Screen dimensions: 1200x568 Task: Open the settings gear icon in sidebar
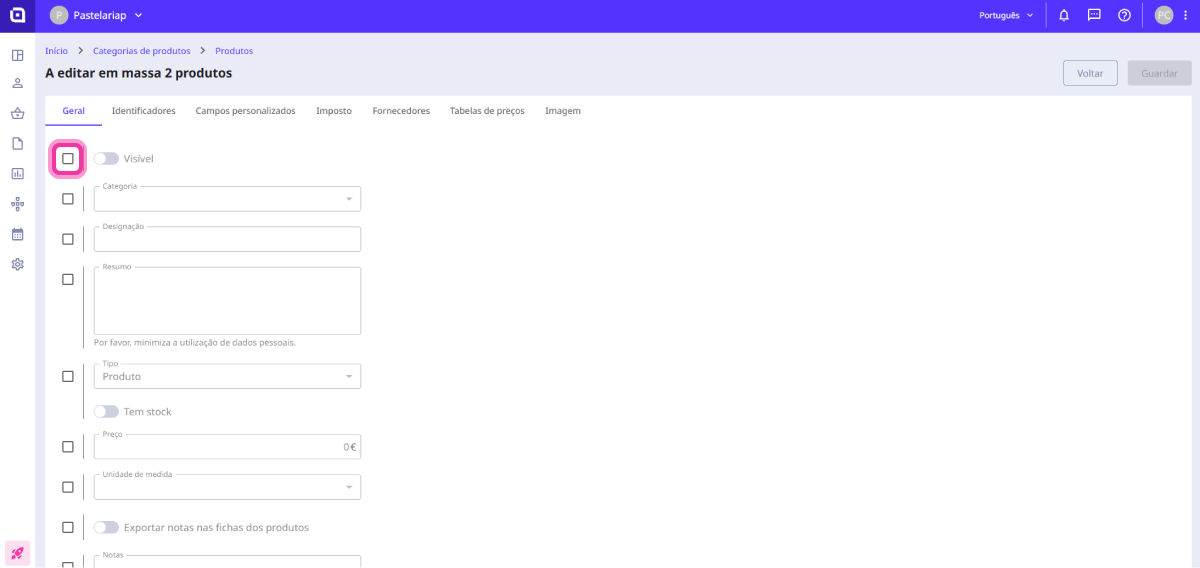coord(17,264)
